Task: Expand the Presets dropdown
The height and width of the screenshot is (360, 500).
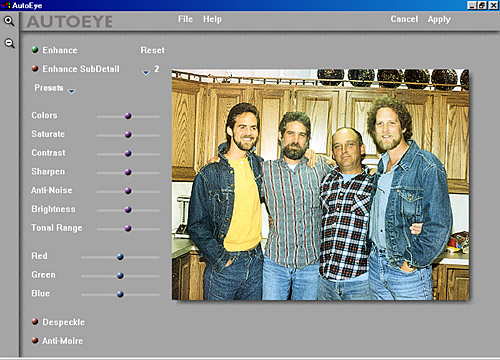Action: pos(72,91)
